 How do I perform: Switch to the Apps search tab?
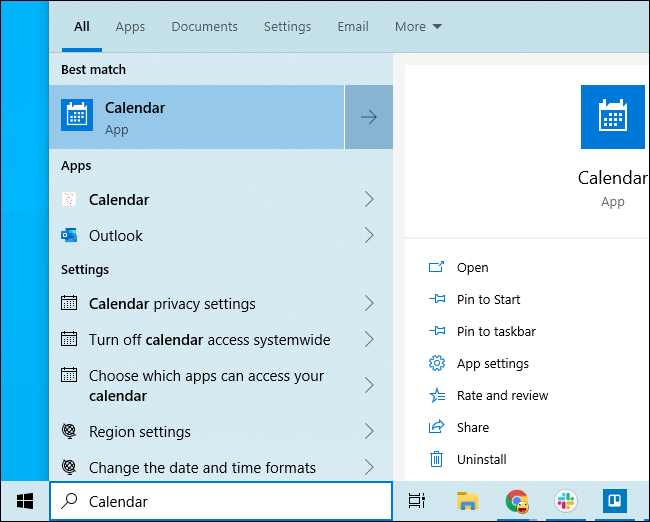click(130, 27)
